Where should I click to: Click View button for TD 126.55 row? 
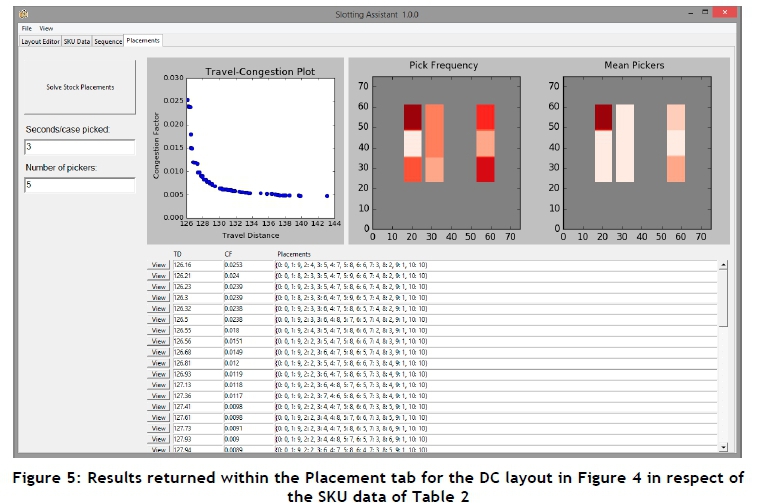tap(158, 329)
